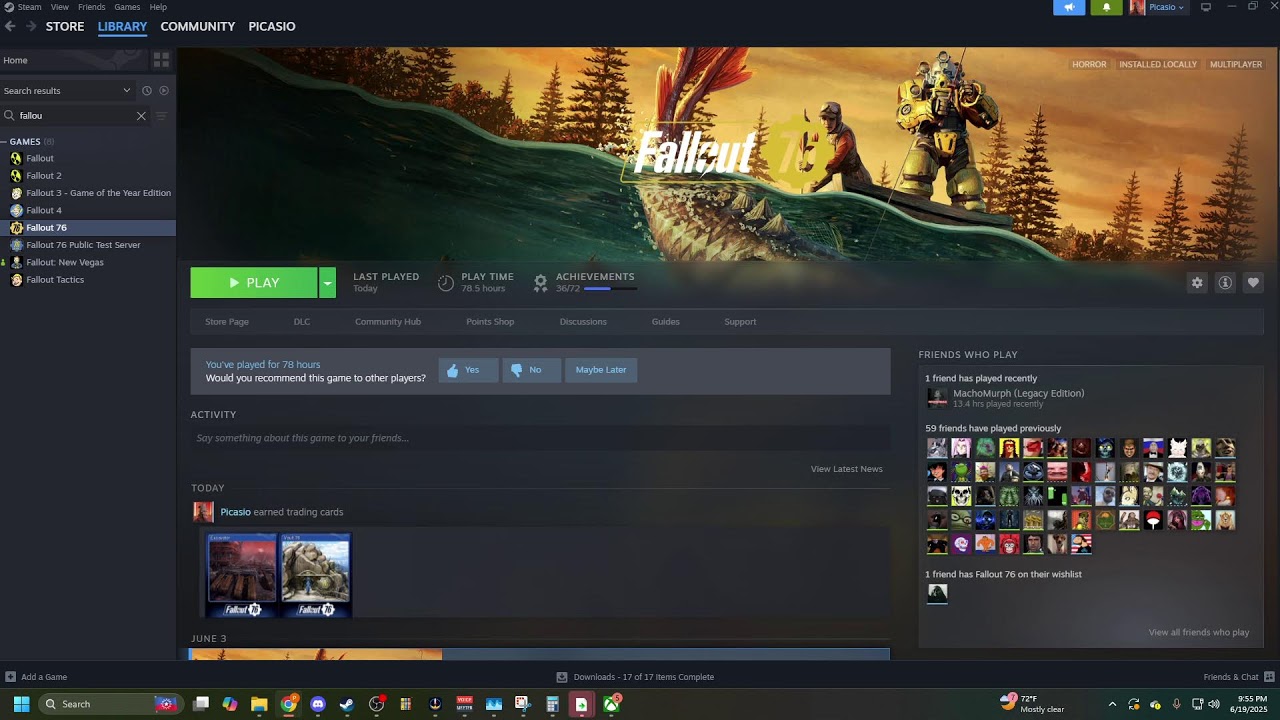Open the DLC link

pyautogui.click(x=302, y=322)
